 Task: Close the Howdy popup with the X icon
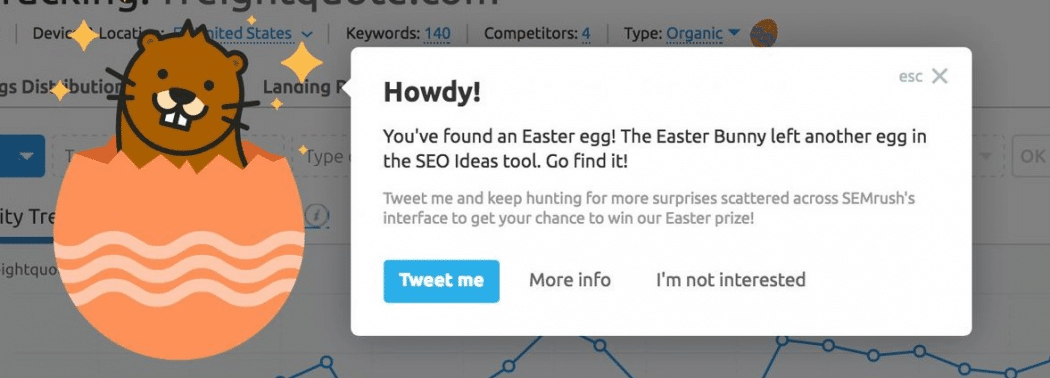[x=940, y=76]
